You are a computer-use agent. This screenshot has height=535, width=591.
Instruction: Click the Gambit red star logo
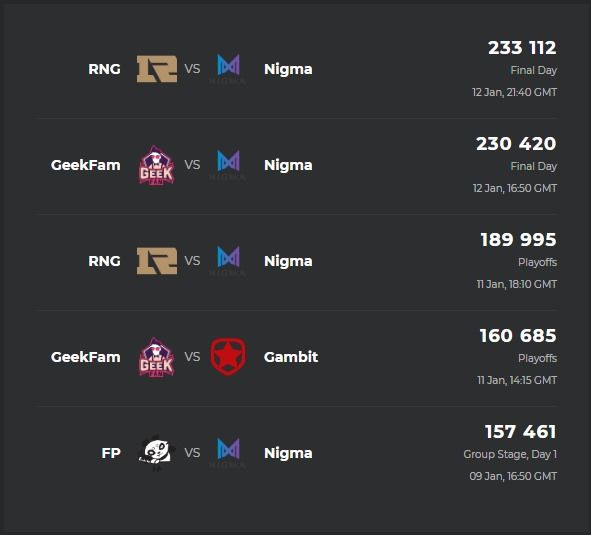(x=228, y=357)
